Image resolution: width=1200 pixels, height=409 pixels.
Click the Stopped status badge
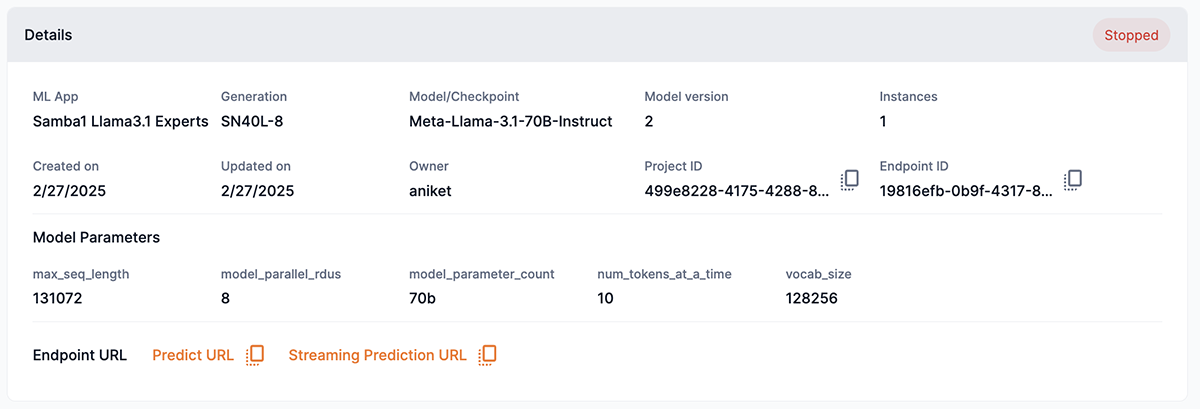click(x=1131, y=35)
